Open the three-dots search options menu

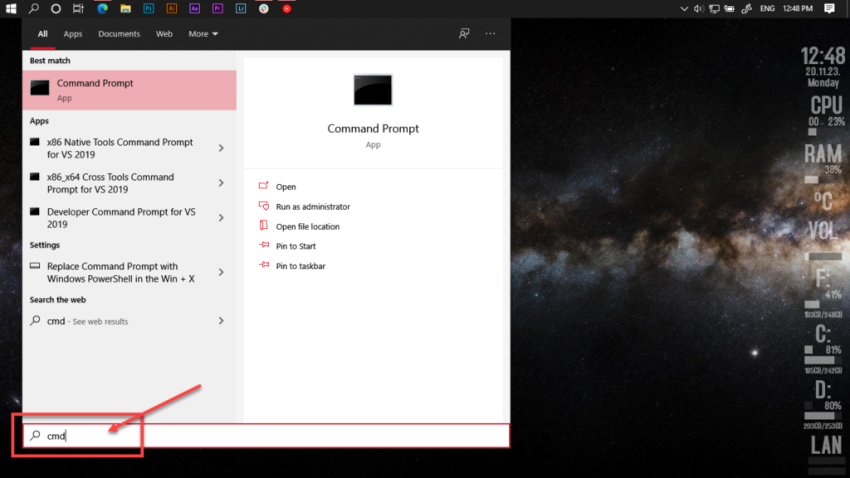[x=490, y=34]
